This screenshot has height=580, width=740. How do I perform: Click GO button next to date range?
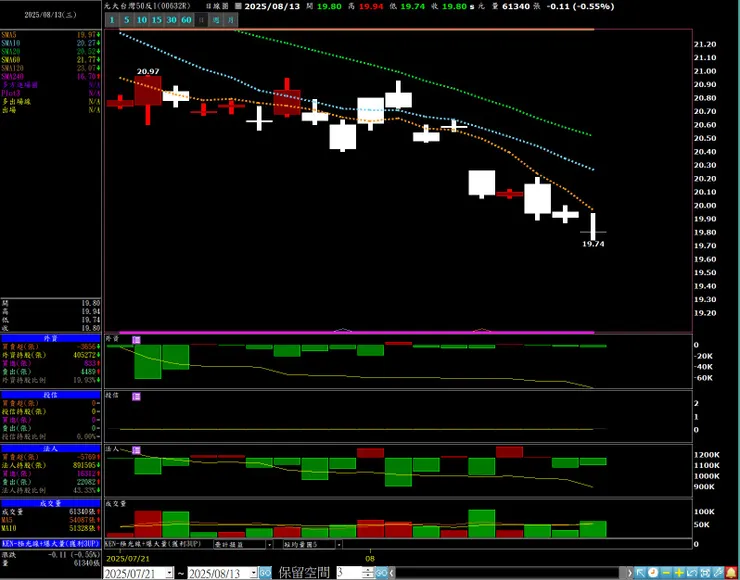[x=265, y=573]
